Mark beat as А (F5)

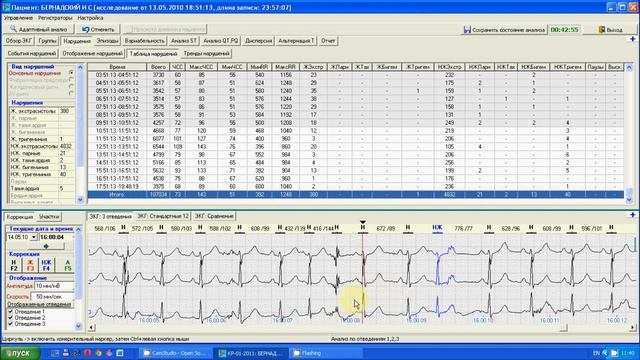click(68, 265)
